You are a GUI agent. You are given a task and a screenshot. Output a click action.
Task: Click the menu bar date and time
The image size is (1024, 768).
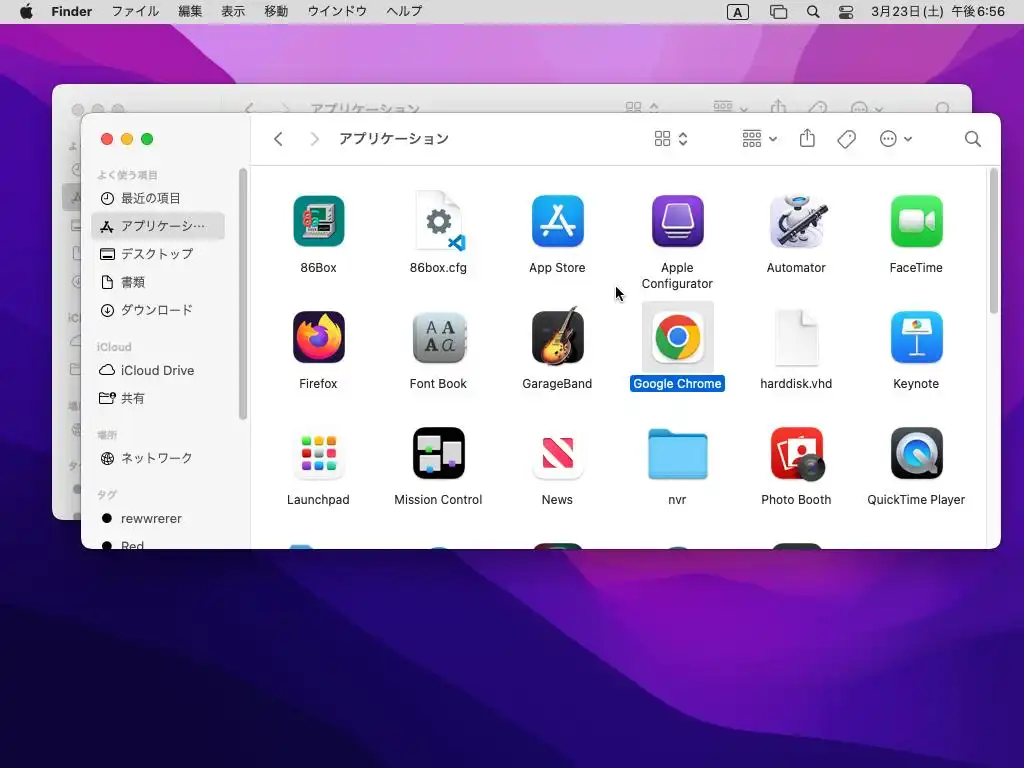click(x=938, y=11)
